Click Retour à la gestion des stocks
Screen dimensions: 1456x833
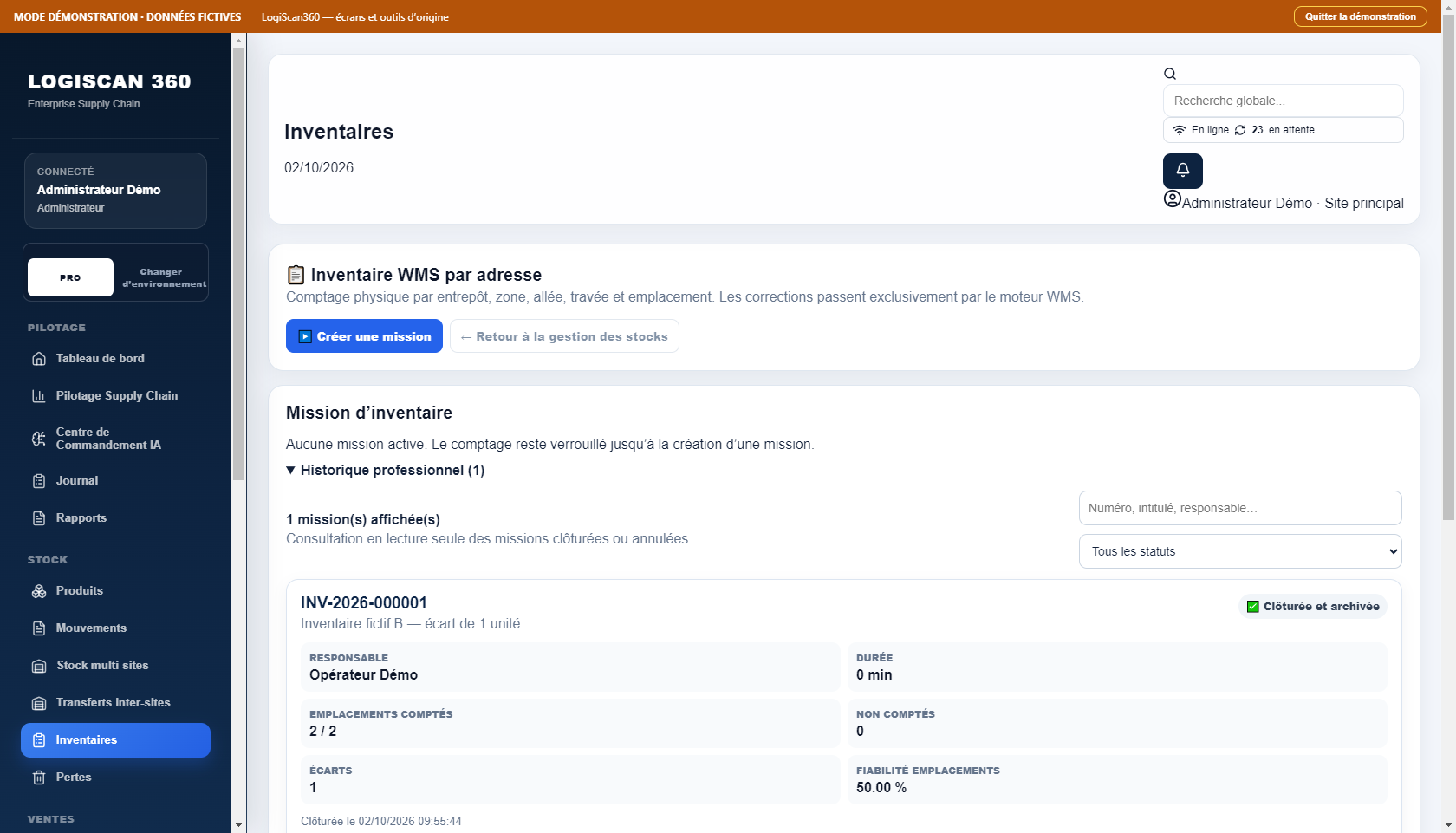pos(564,336)
